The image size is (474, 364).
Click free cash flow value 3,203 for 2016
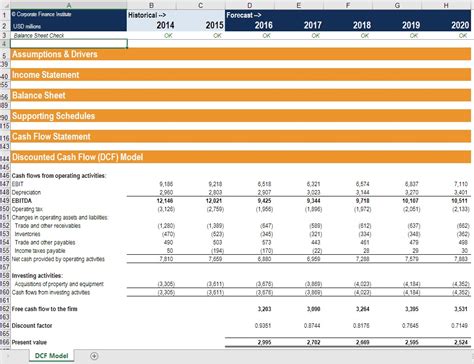264,309
